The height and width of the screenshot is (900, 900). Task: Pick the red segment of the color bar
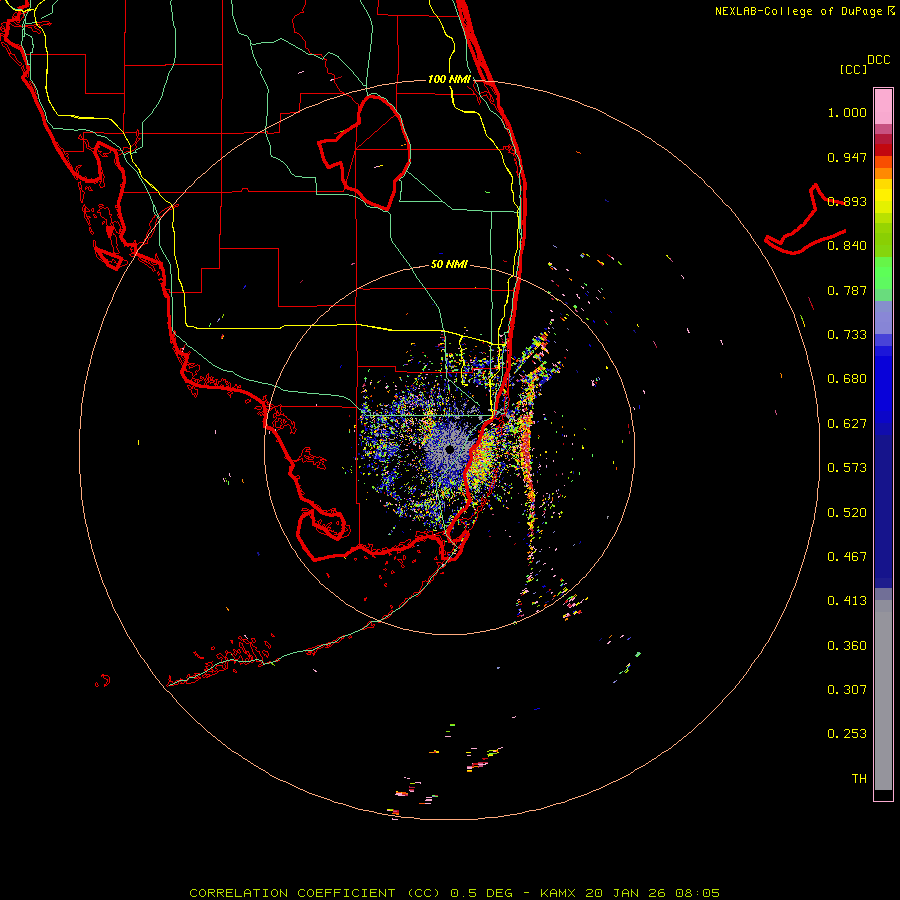click(x=883, y=150)
